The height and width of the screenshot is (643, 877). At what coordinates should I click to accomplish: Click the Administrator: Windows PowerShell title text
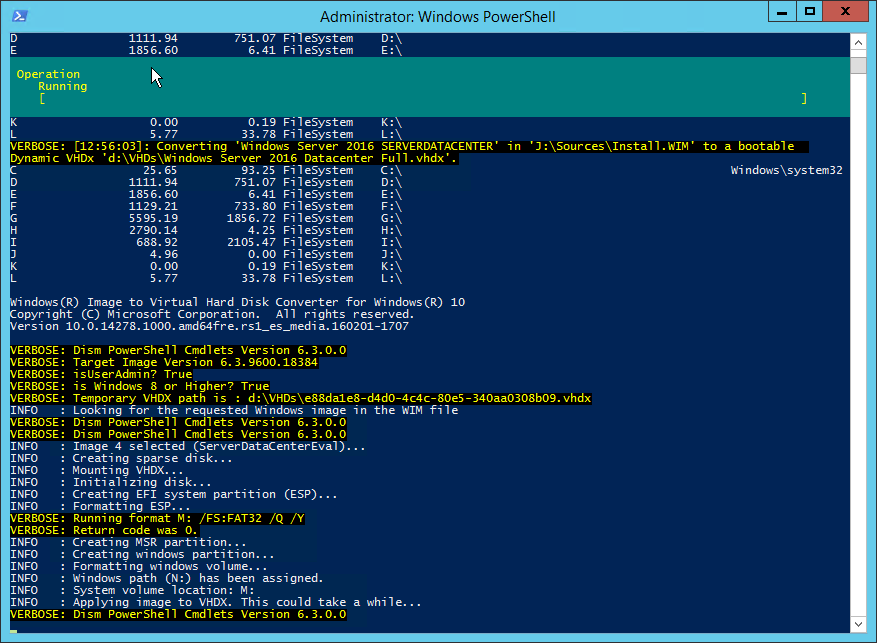pos(437,17)
